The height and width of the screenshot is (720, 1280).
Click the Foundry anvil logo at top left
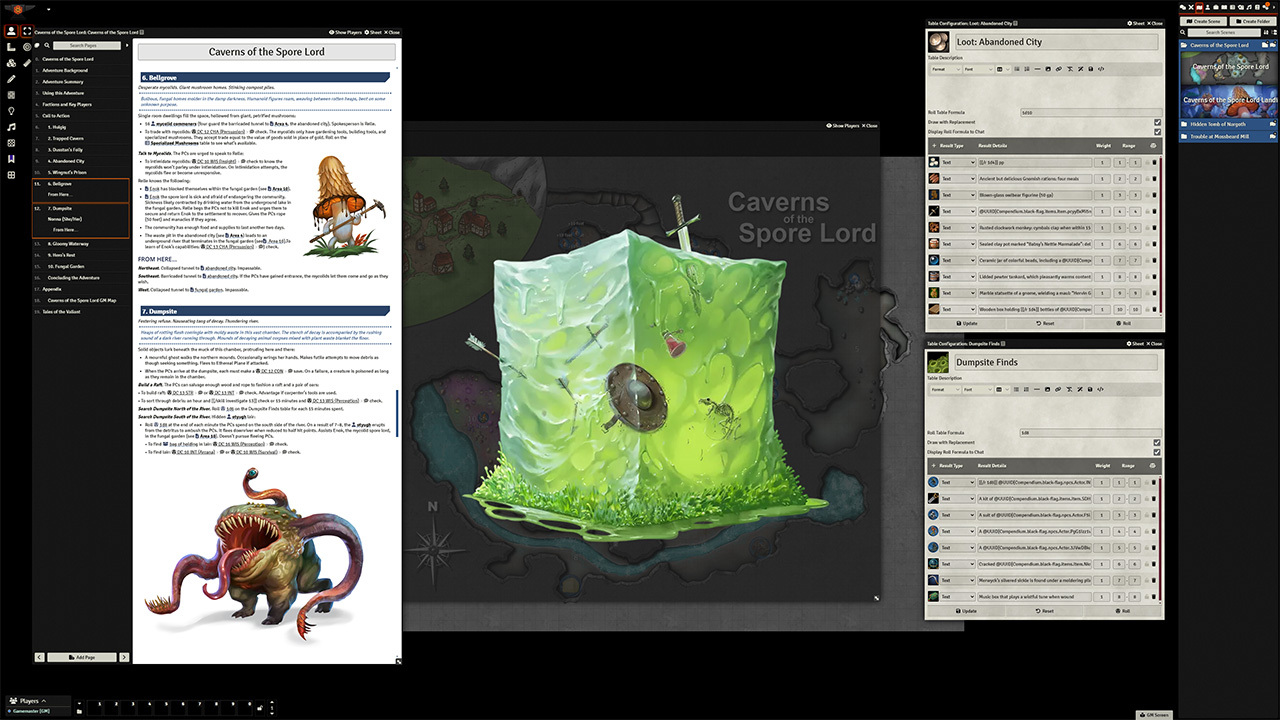[16, 8]
